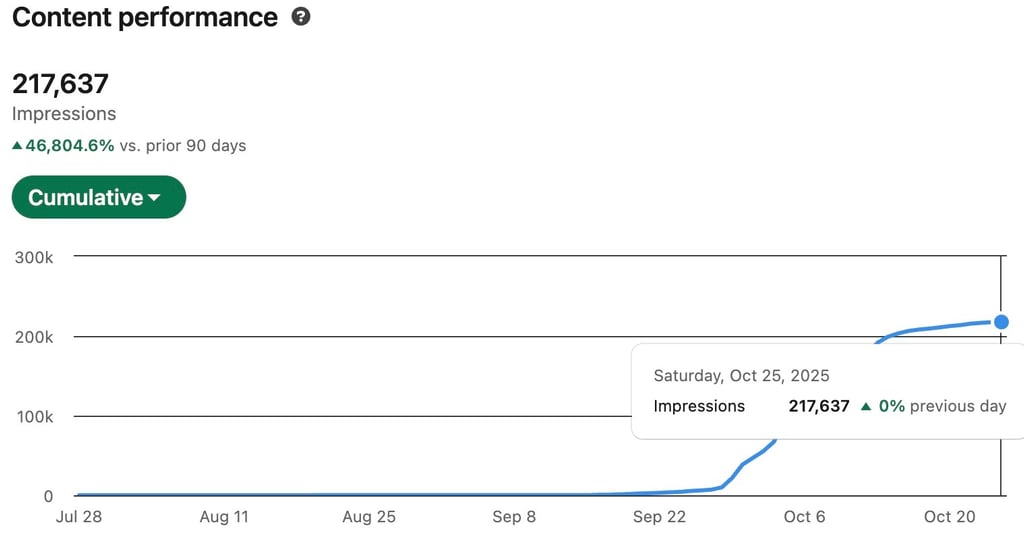
Task: Click the "vs. prior 90 days" text
Action: tap(183, 146)
